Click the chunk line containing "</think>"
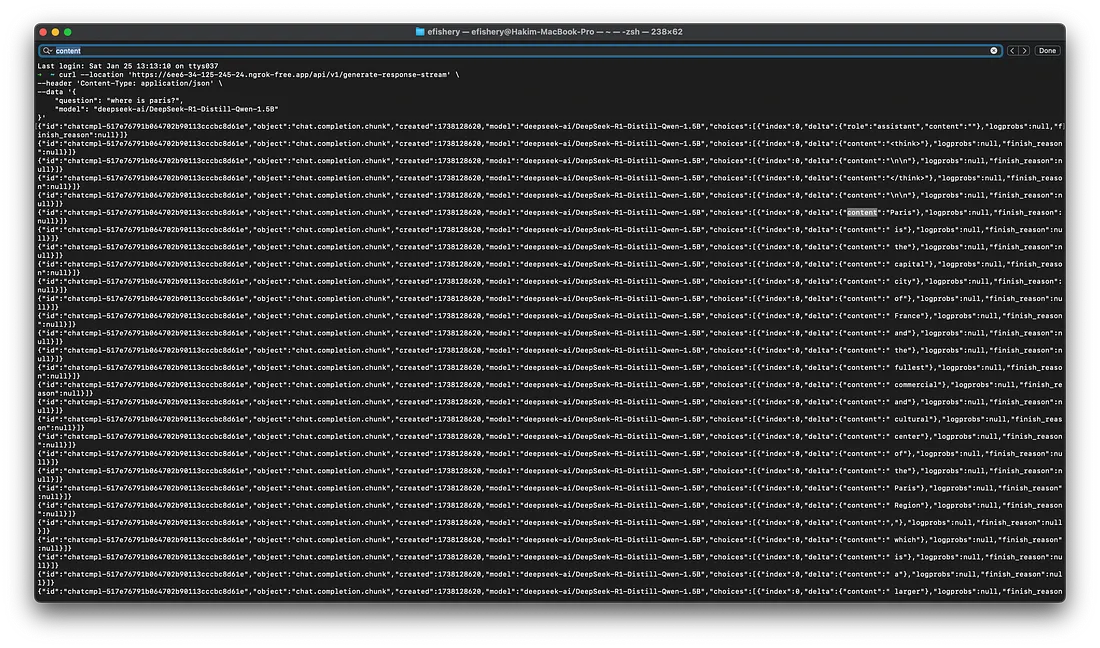 [x=550, y=182]
